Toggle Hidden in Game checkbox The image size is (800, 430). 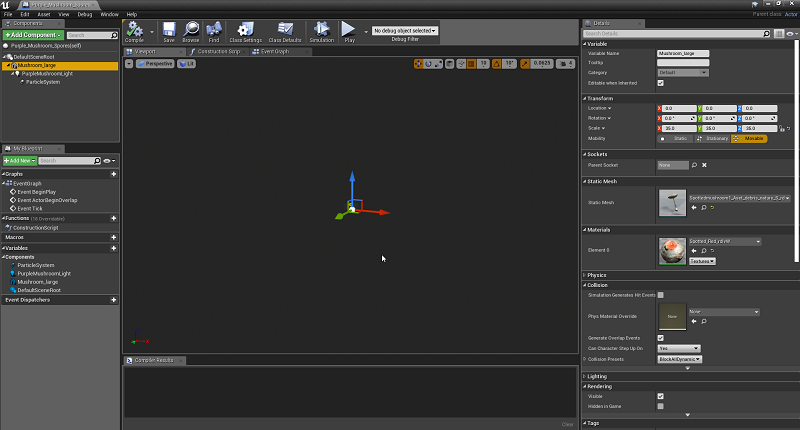(x=661, y=406)
